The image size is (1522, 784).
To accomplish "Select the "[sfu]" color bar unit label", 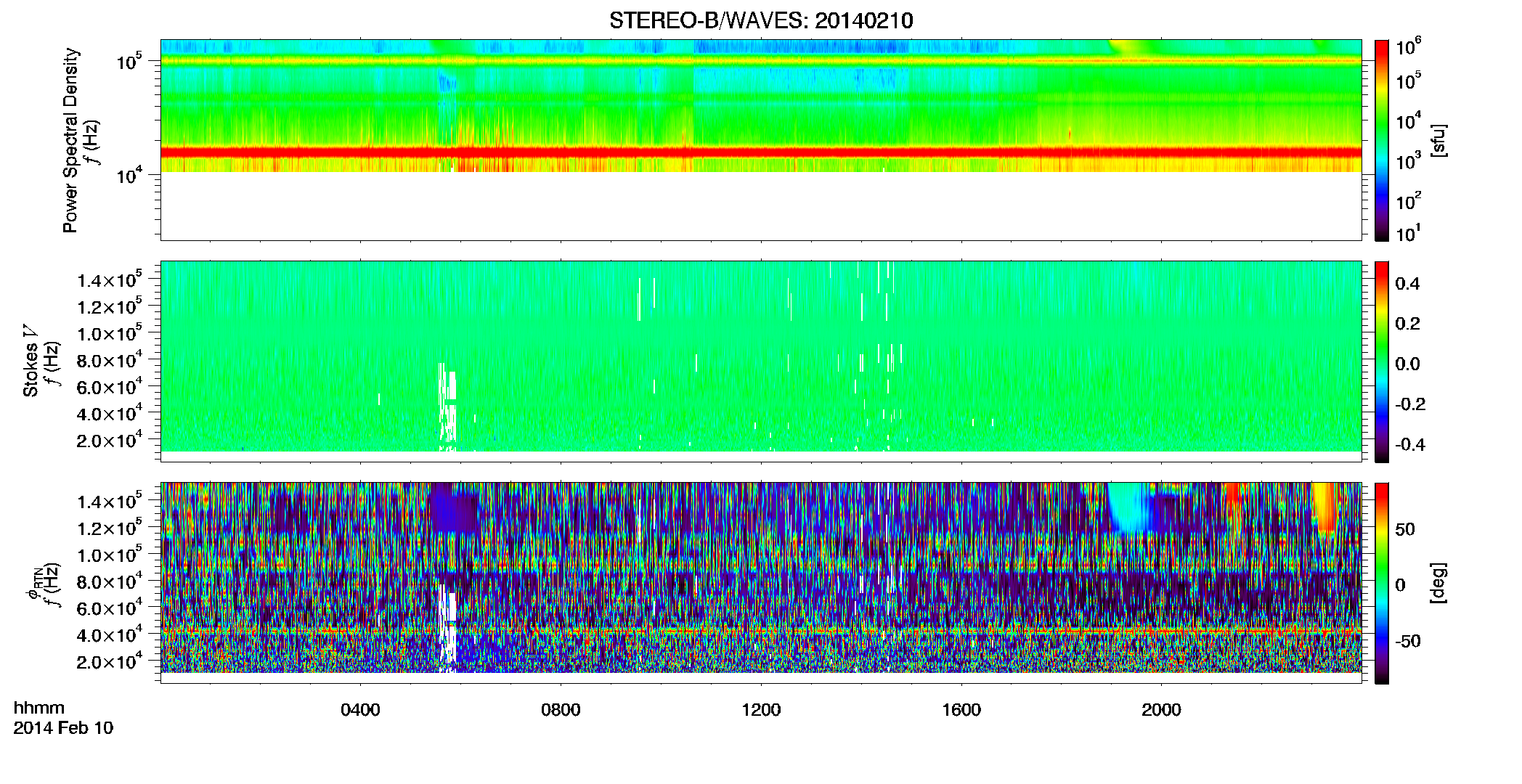I will point(1438,140).
